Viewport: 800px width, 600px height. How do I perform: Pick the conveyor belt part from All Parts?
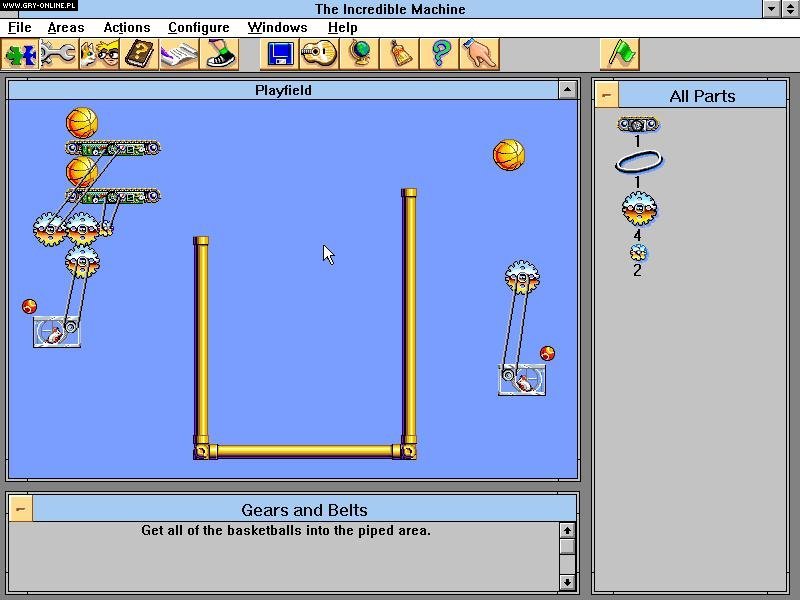point(637,123)
